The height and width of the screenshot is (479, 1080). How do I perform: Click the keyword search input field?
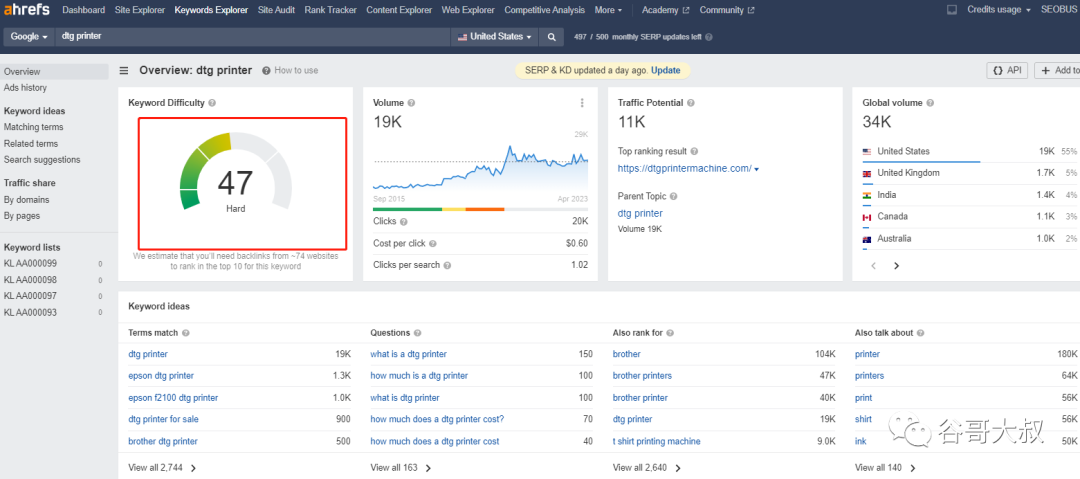click(250, 36)
